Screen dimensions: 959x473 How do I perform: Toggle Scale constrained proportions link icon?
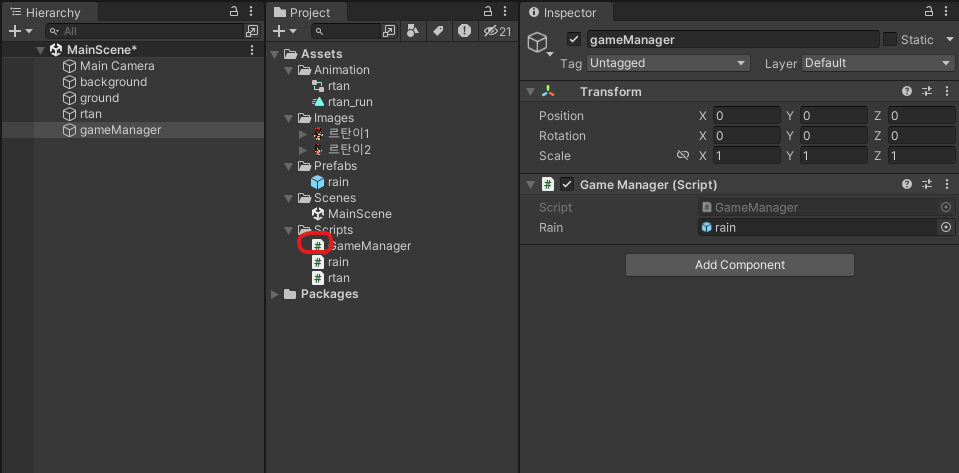[x=683, y=155]
